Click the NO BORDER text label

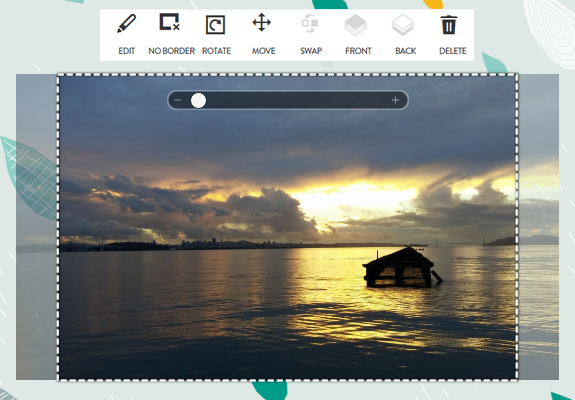pyautogui.click(x=171, y=51)
